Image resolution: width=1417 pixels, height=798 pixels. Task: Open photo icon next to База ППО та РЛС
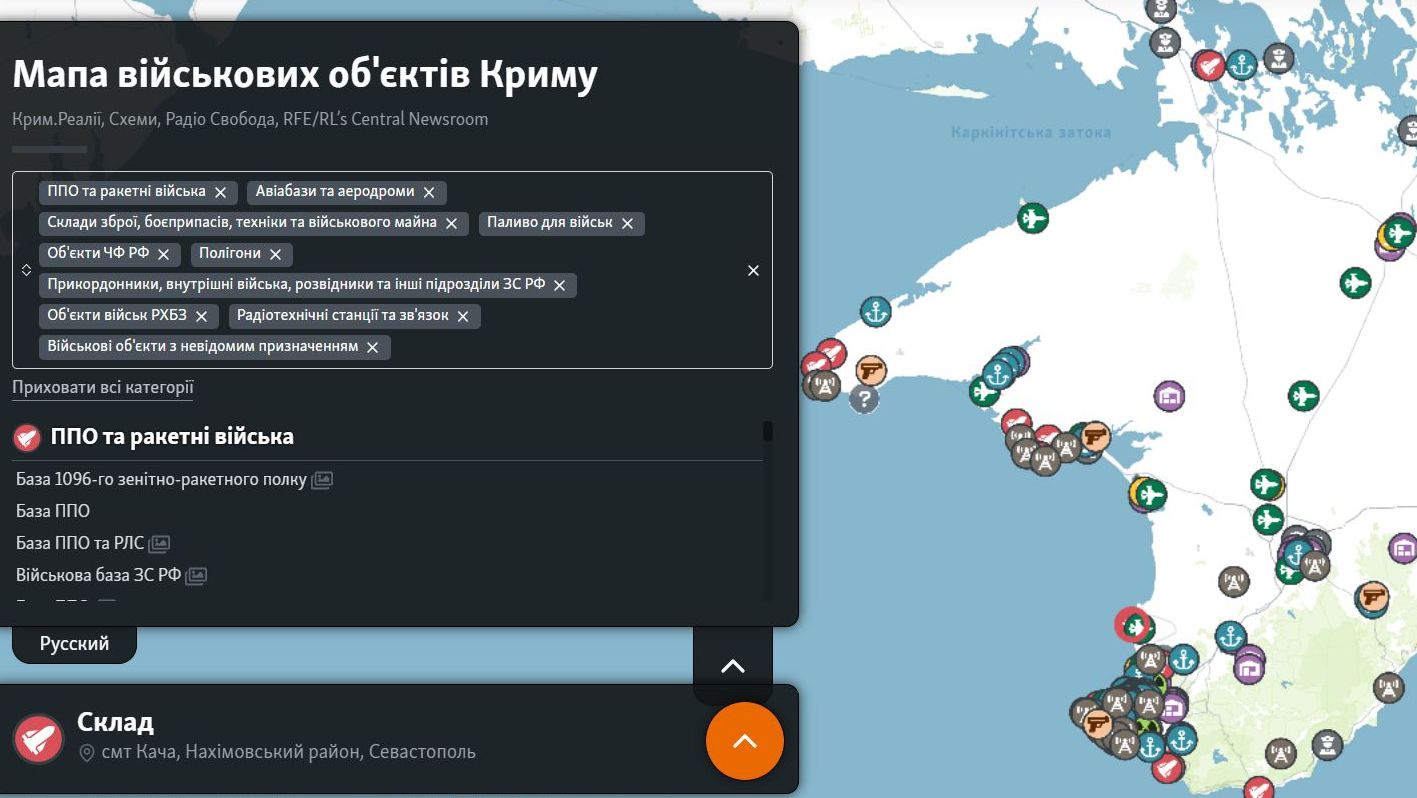[159, 544]
